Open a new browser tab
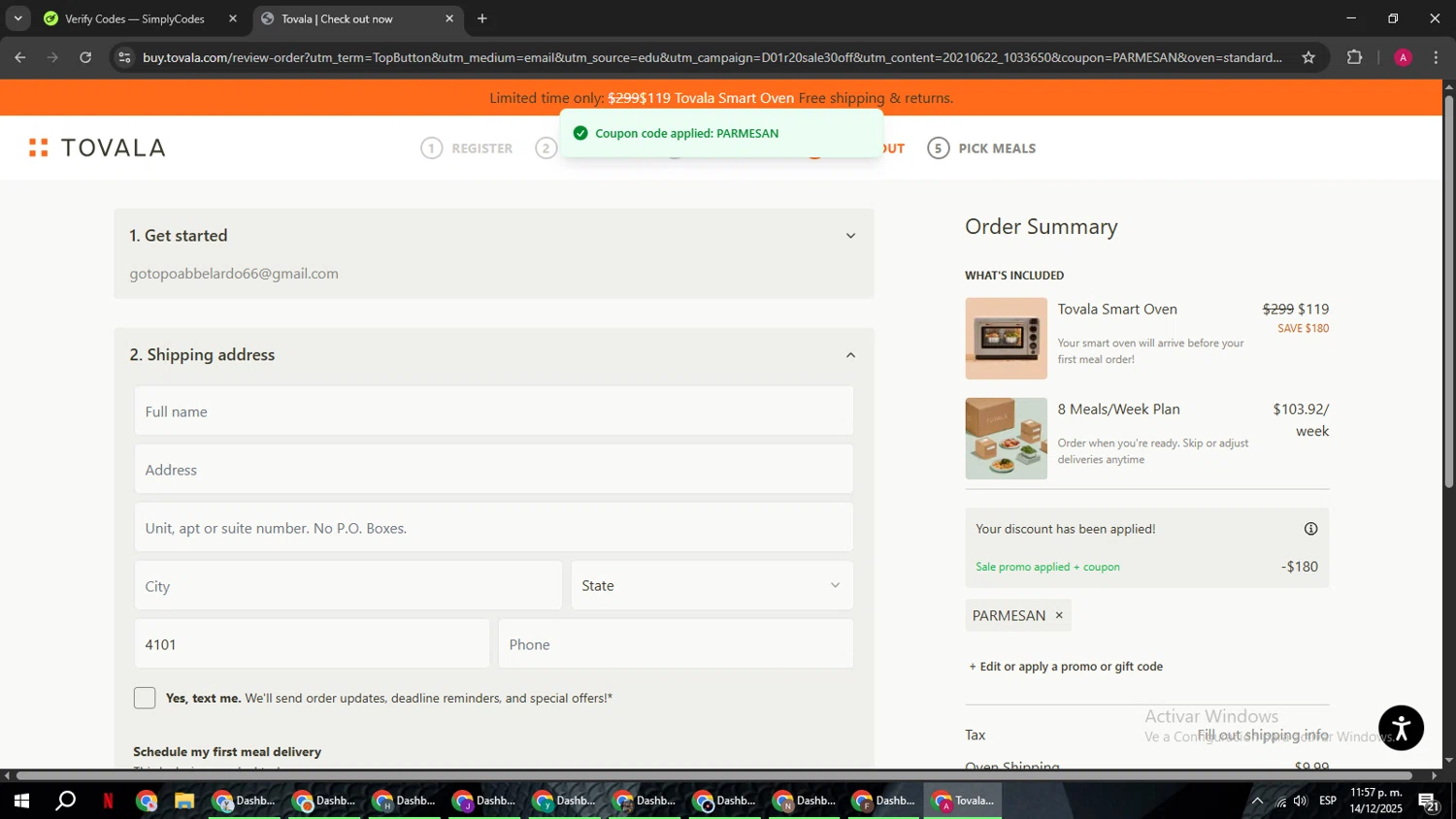 tap(482, 18)
